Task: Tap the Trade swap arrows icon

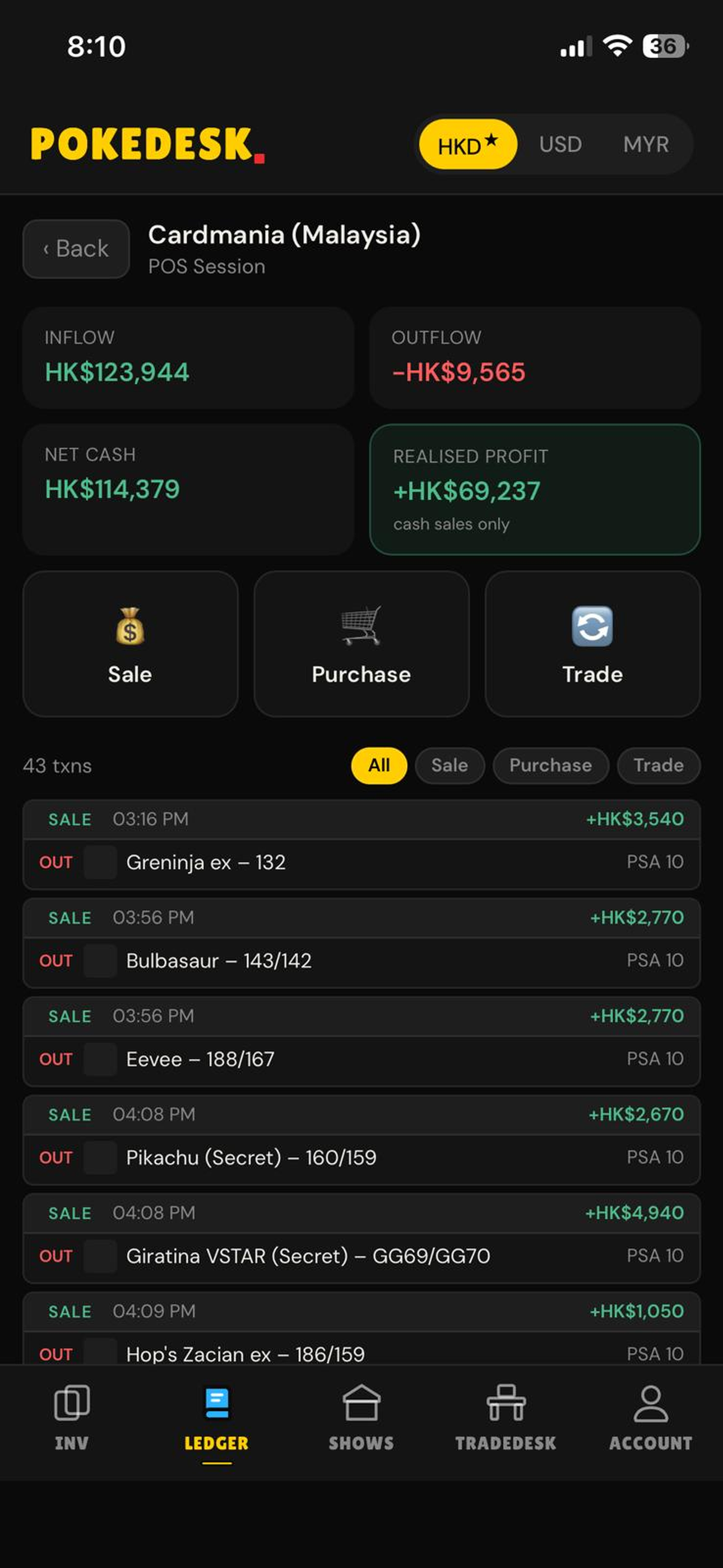Action: click(x=592, y=626)
